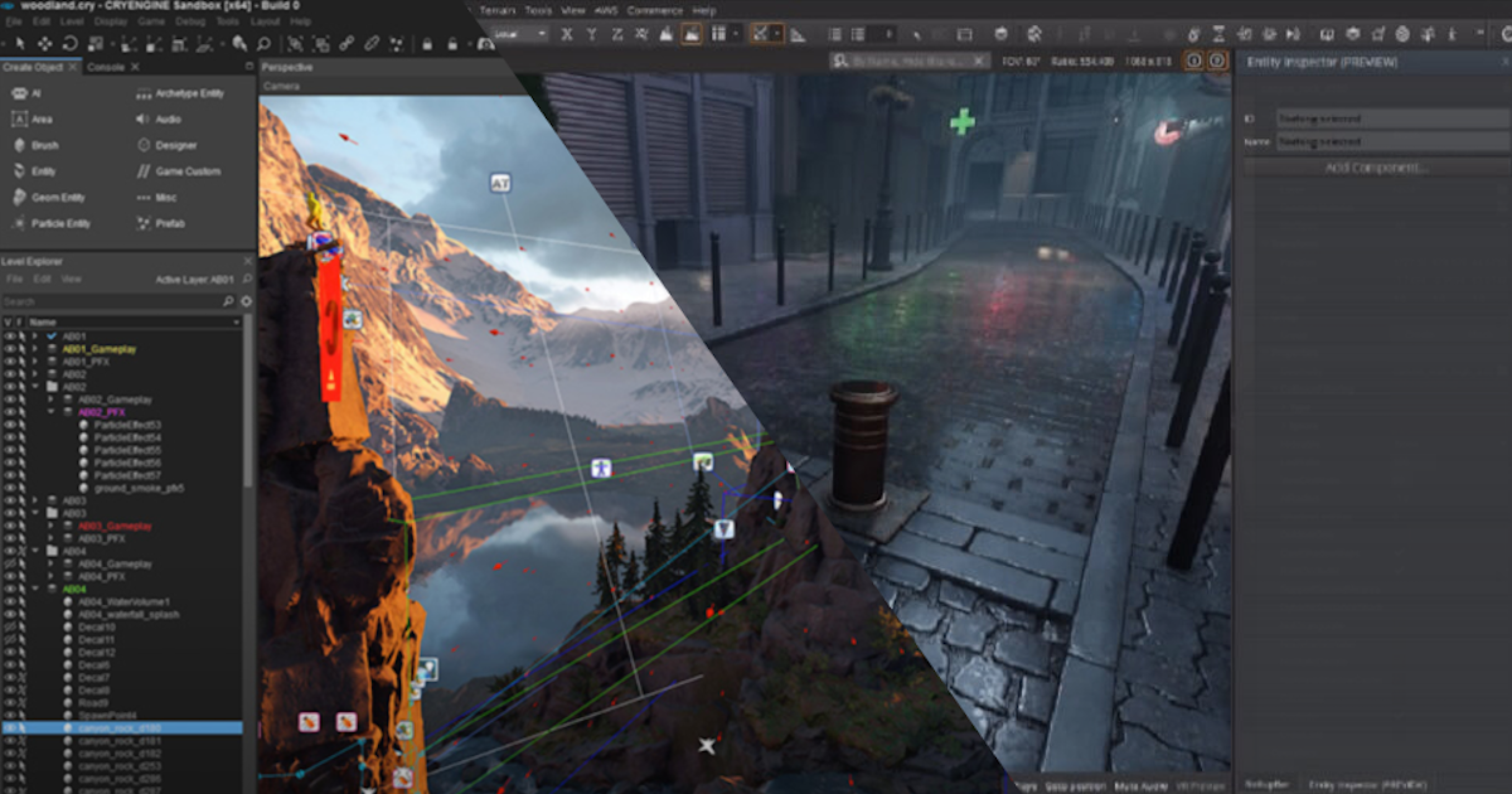Toggle visibility eye for AB01_Gameplay layer

[9, 349]
